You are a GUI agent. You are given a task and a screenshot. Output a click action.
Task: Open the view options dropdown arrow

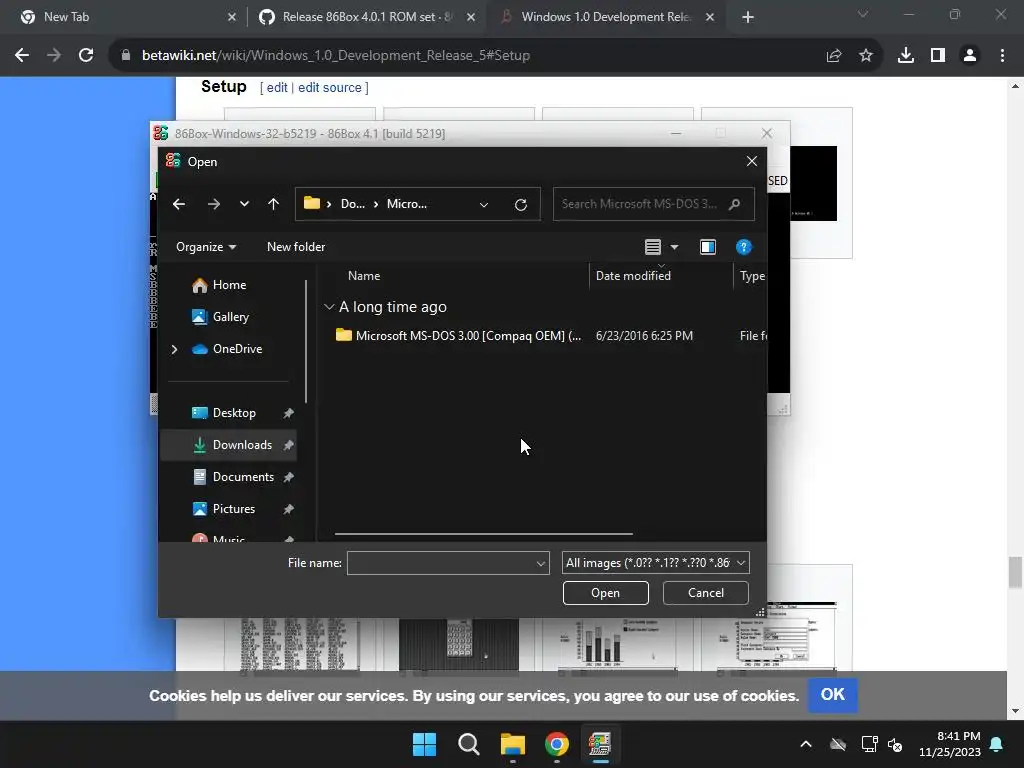click(675, 247)
